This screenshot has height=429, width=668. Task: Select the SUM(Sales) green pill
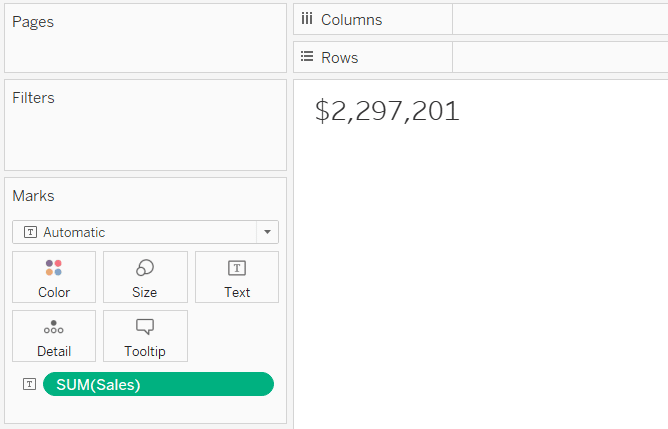click(158, 384)
